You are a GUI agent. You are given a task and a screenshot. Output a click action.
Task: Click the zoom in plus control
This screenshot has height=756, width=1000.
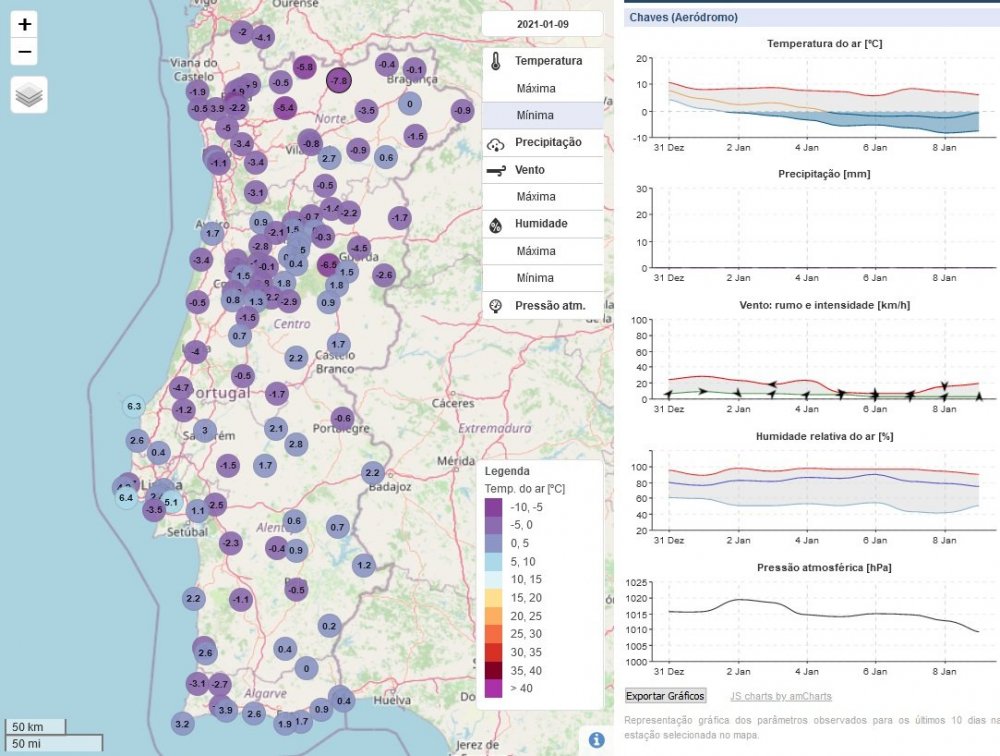tap(27, 24)
